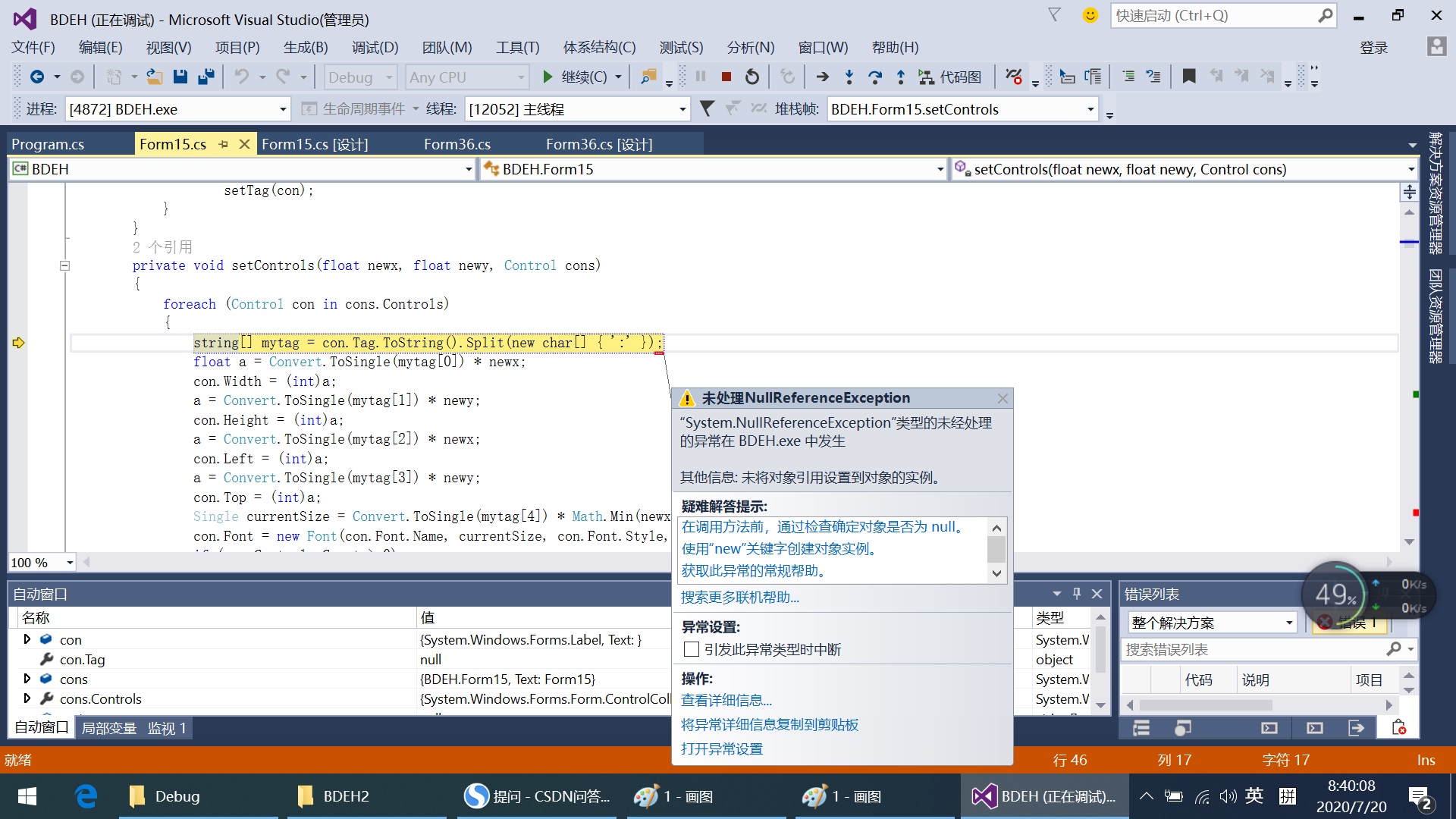Image resolution: width=1456 pixels, height=819 pixels.
Task: Click the troubleshooting tips scrollbar down arrow
Action: (996, 574)
